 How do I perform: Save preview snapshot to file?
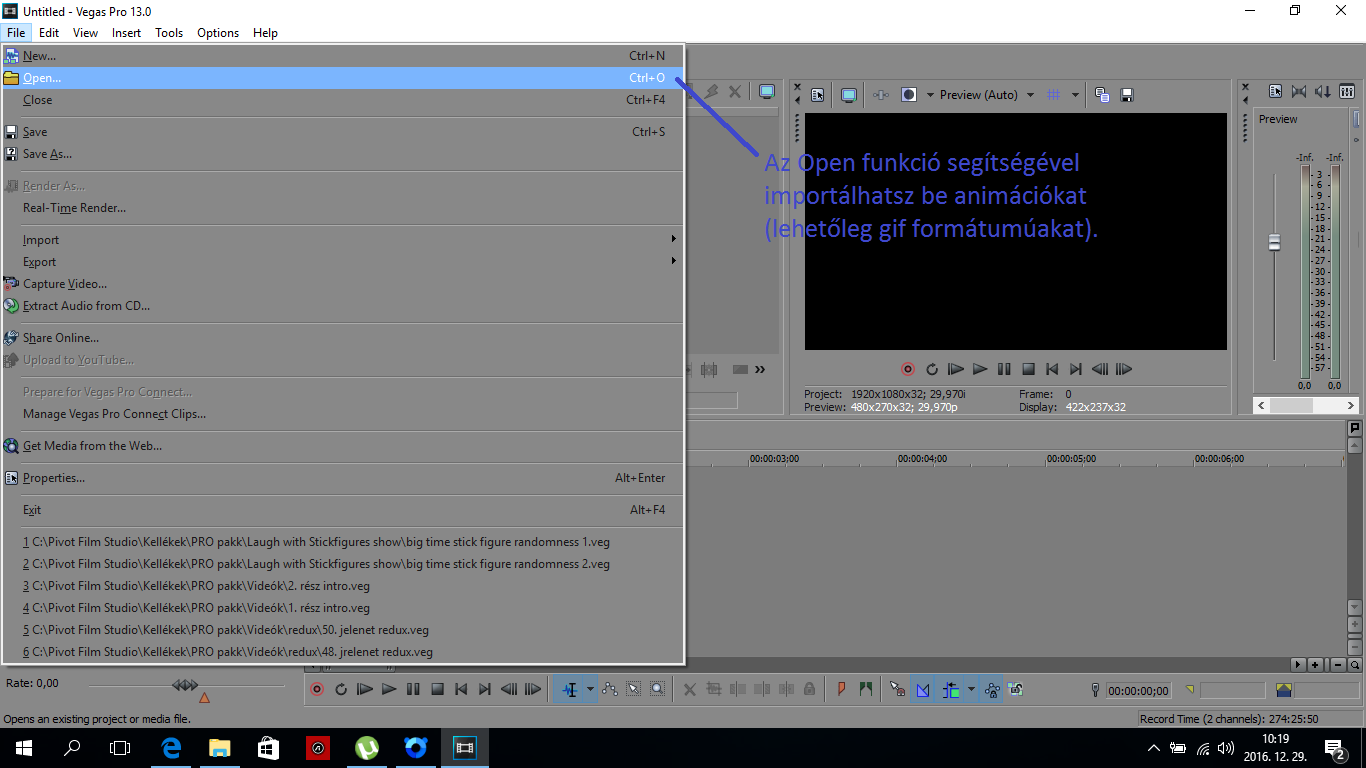pos(1127,95)
